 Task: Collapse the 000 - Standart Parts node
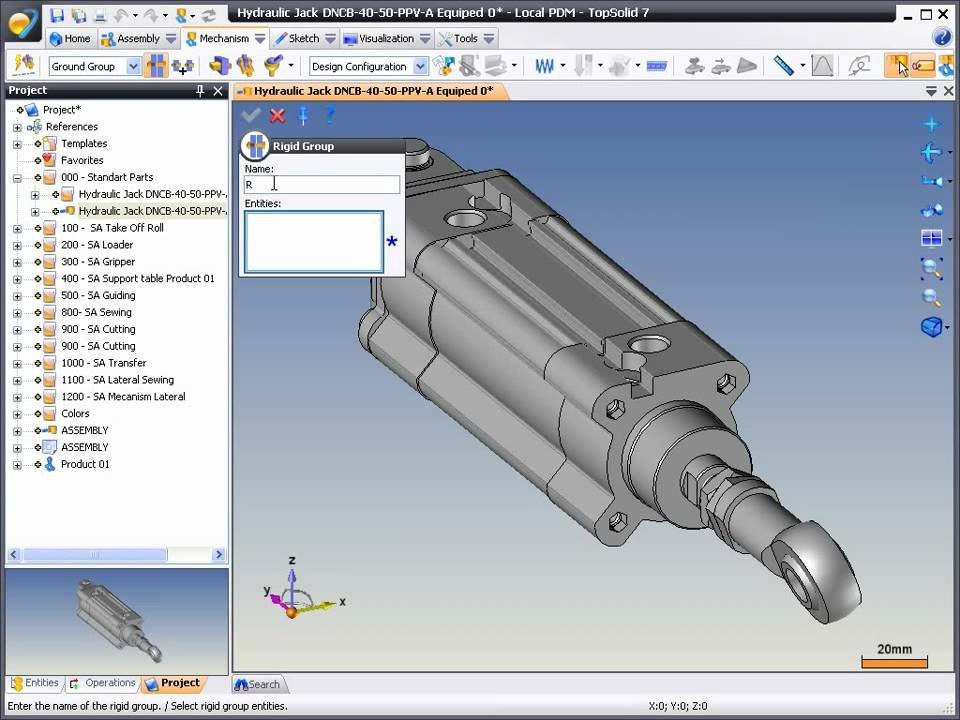17,178
